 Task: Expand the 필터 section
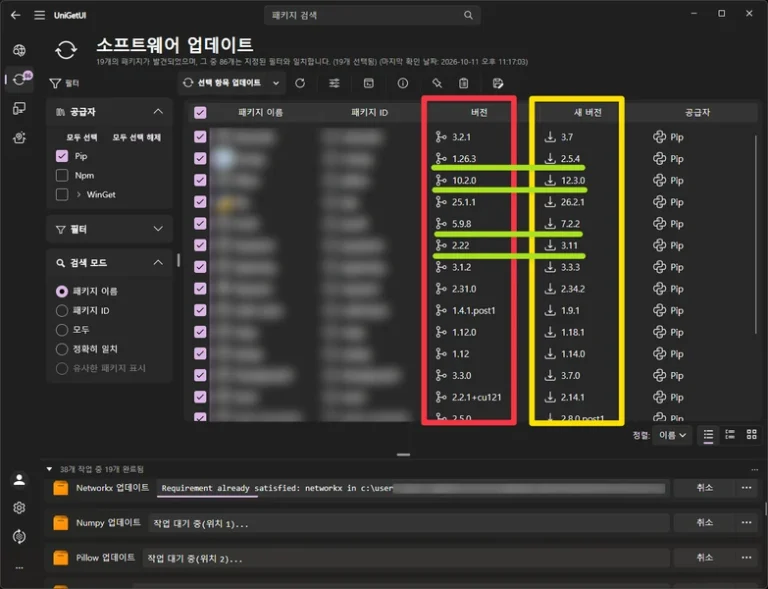pos(158,229)
